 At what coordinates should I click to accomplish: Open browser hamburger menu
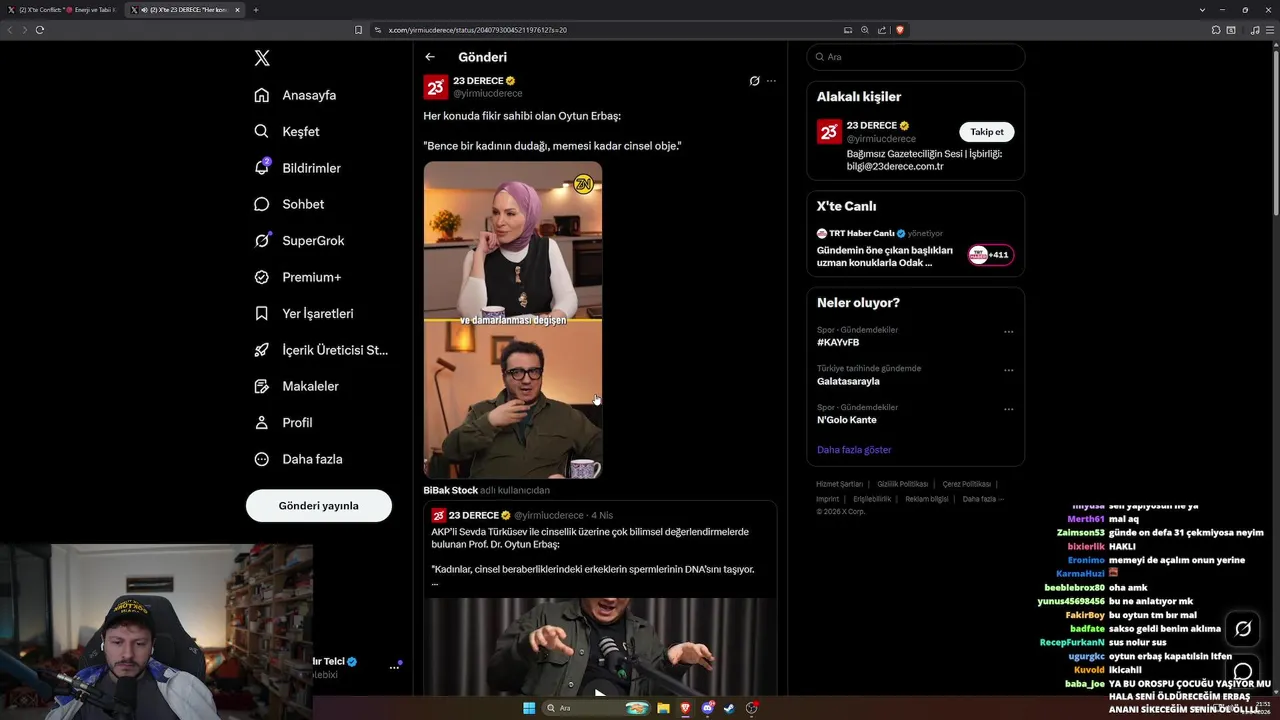click(1271, 30)
